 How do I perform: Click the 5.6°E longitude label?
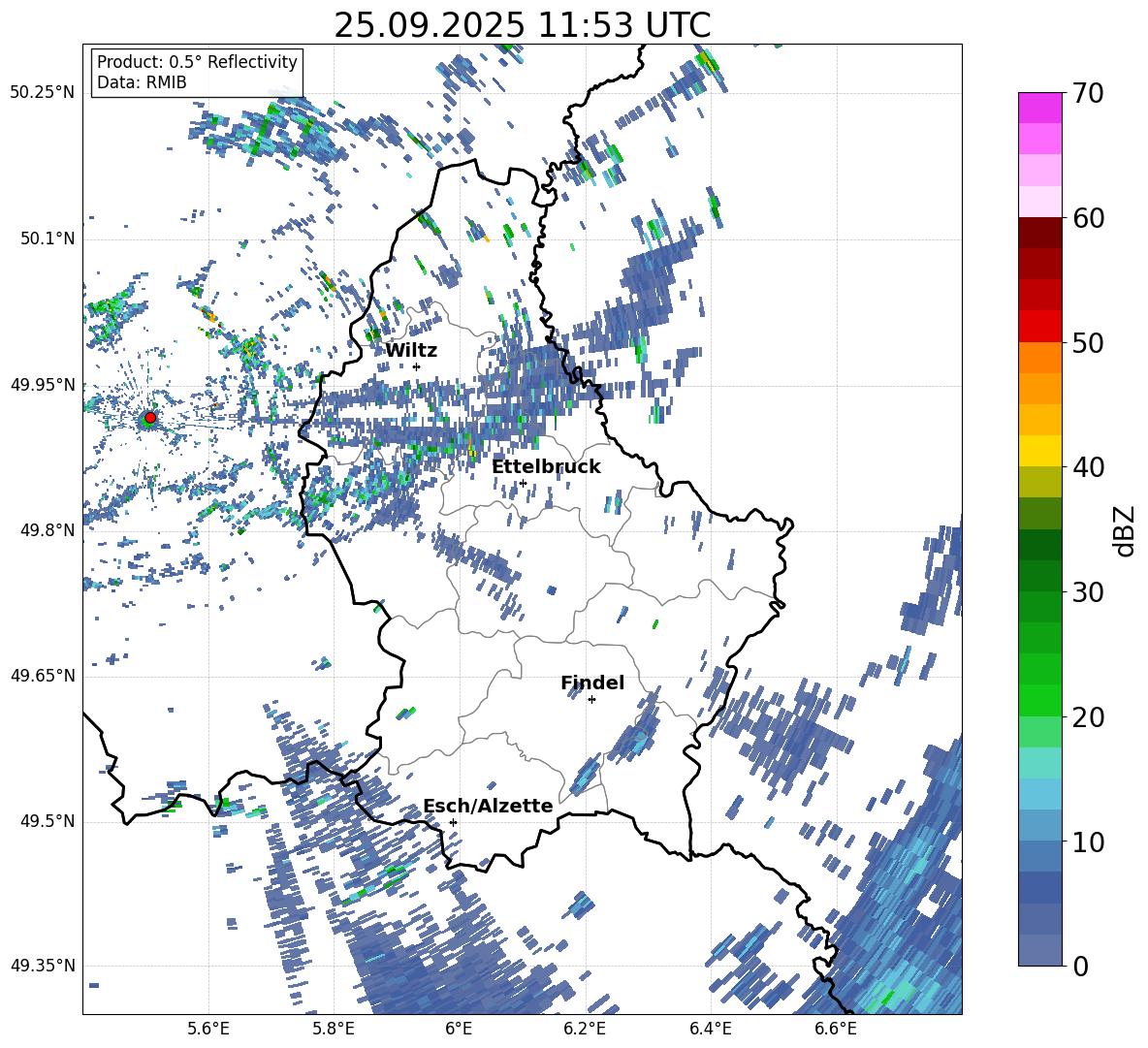click(208, 1029)
